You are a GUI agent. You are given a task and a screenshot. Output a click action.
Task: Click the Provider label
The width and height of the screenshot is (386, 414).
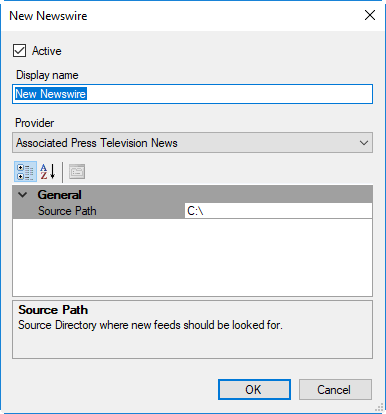(x=35, y=123)
